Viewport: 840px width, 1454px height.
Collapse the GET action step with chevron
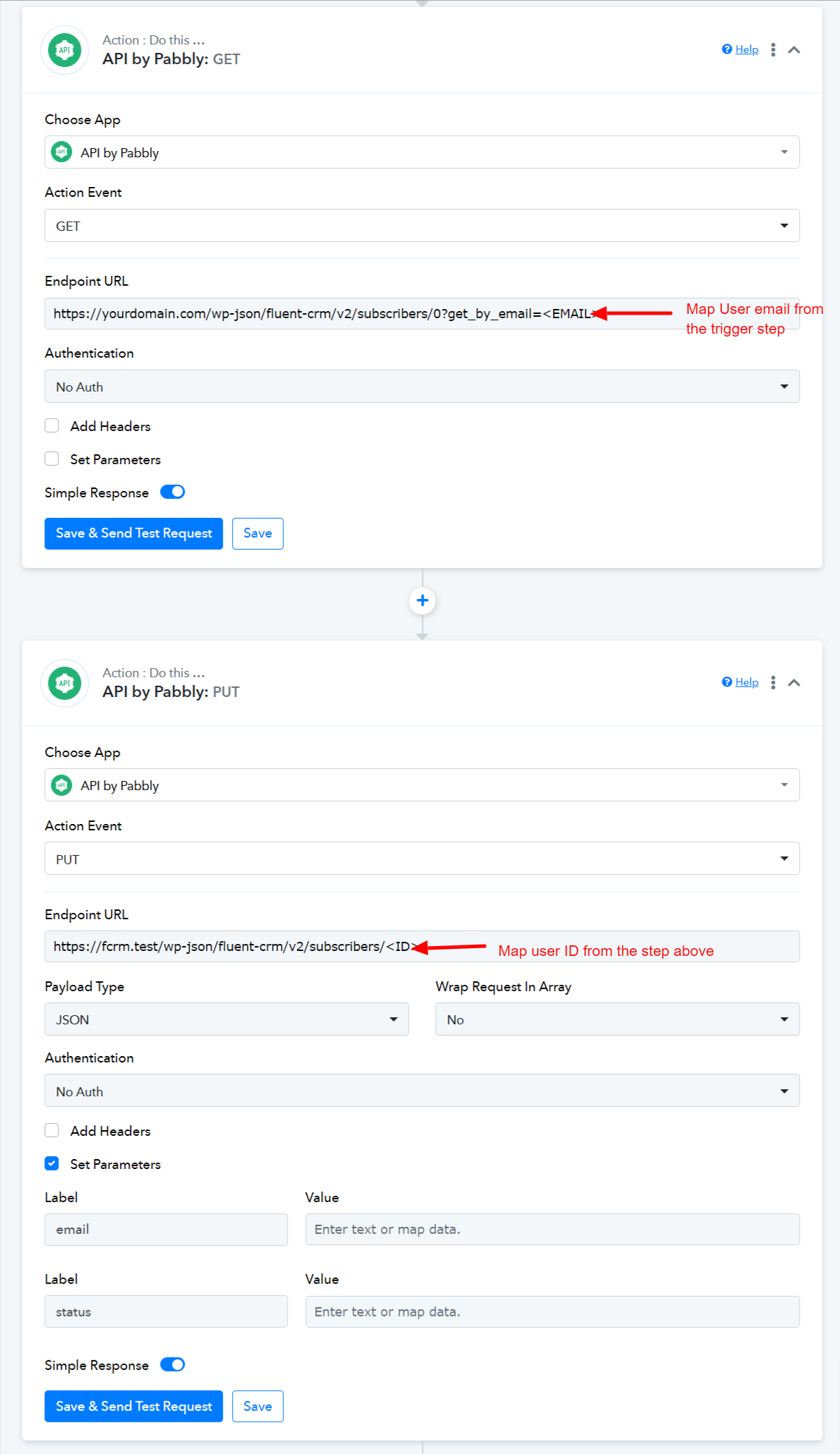pyautogui.click(x=794, y=50)
